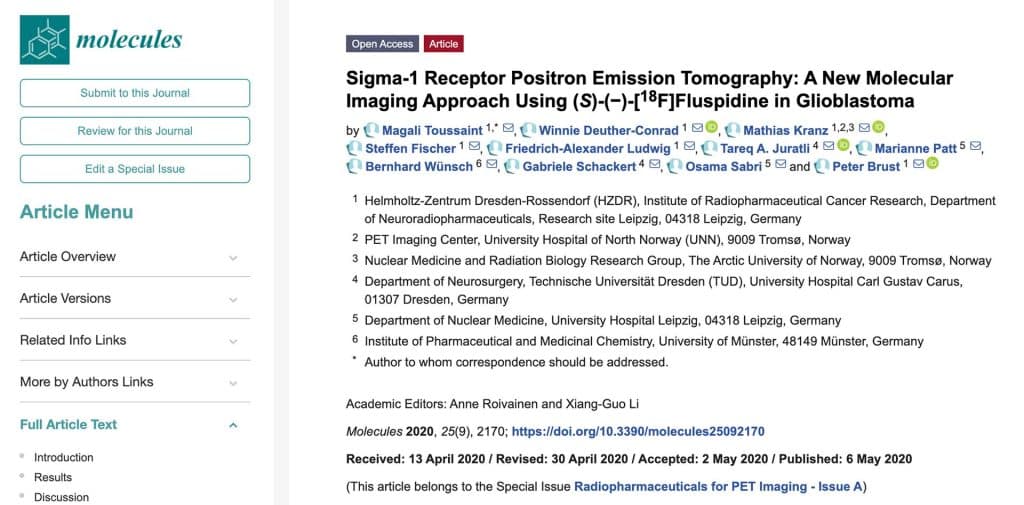Click envelope icon after Tareq A. Juratli
This screenshot has height=505, width=1024.
coord(829,146)
